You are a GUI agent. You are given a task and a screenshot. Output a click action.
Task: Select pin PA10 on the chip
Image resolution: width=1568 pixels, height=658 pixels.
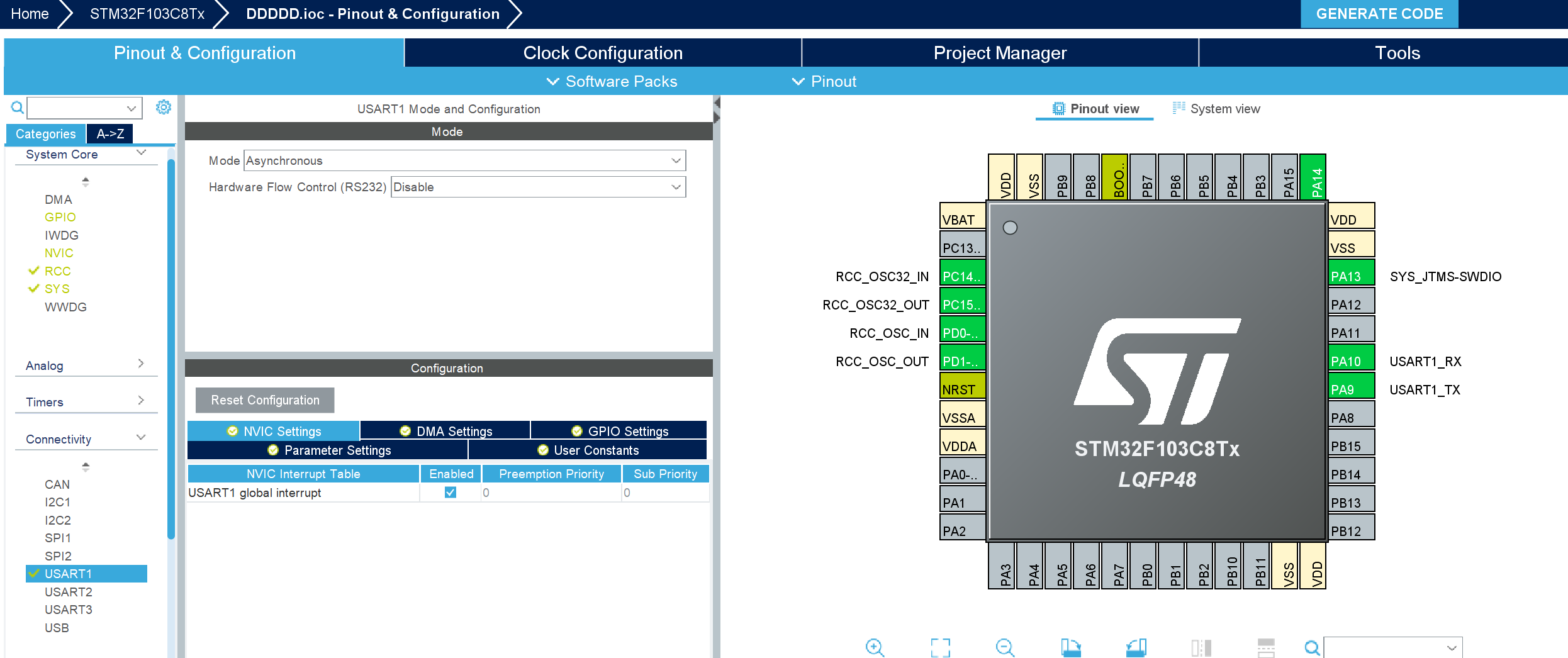(1352, 357)
